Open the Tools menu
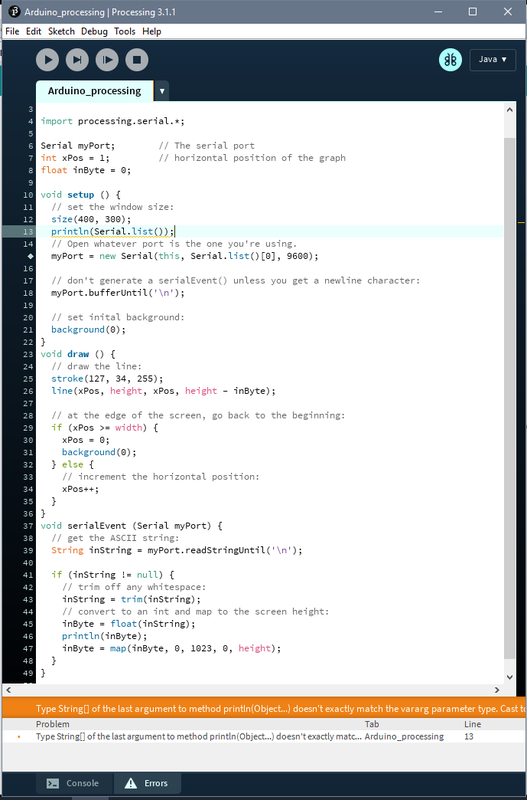Viewport: 527px width, 800px height. [124, 31]
